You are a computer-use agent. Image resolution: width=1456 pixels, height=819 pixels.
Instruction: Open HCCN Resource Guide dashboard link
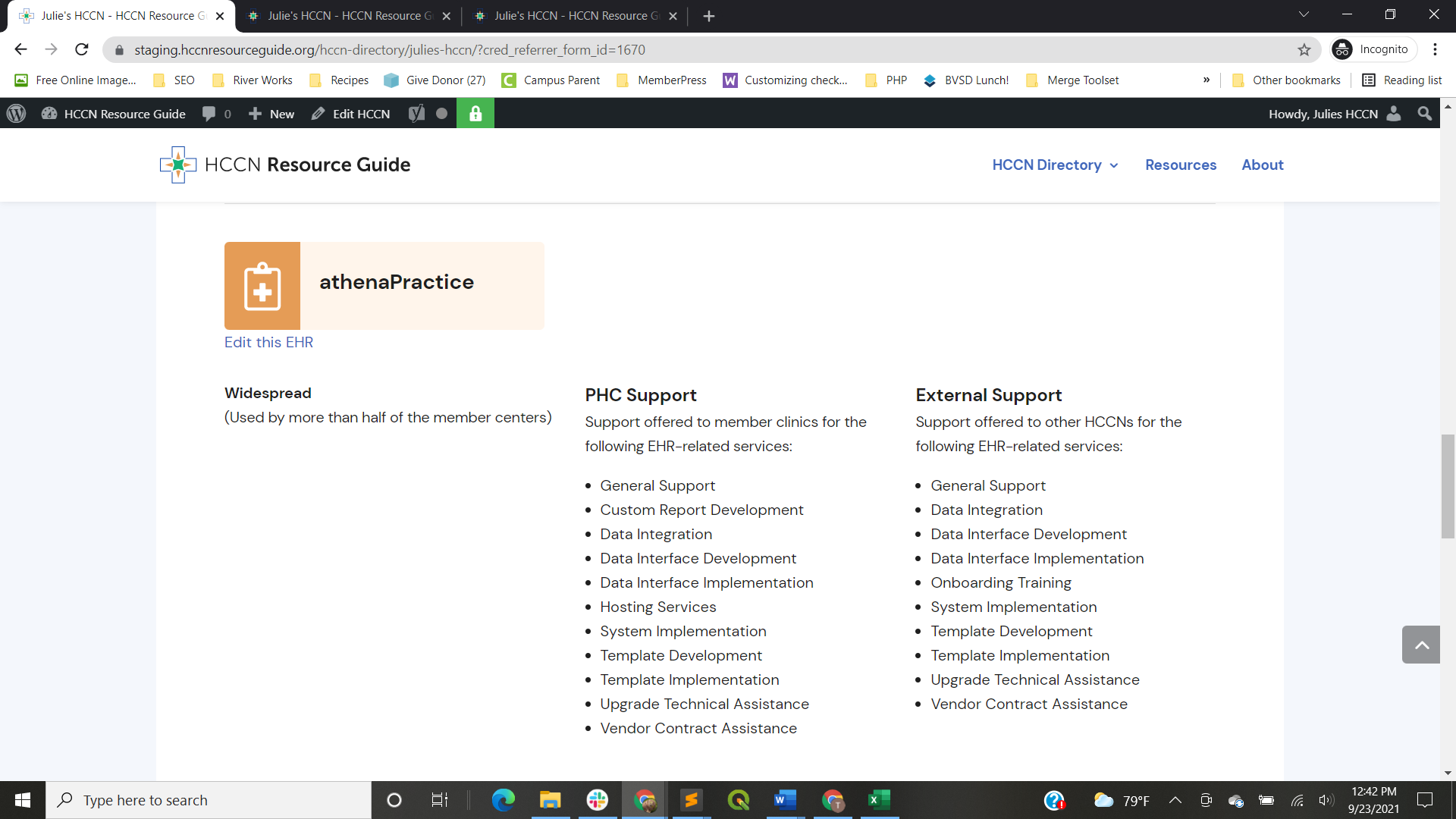click(114, 114)
